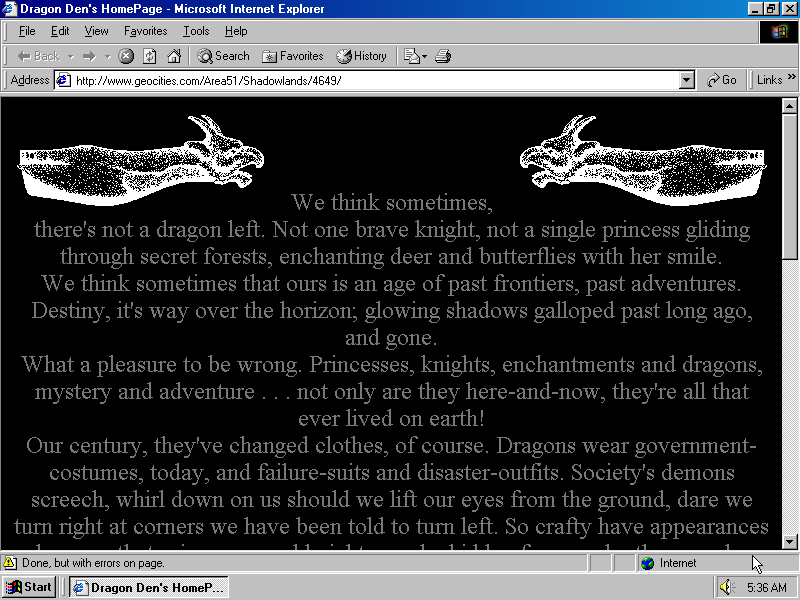Click the Print icon
This screenshot has height=600, width=800.
[x=443, y=56]
